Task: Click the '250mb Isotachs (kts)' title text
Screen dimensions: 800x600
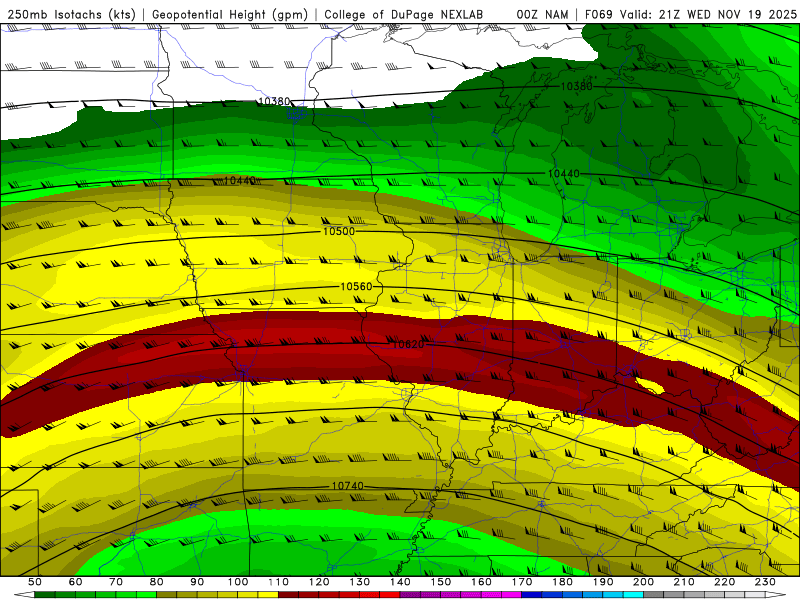Action: [72, 15]
